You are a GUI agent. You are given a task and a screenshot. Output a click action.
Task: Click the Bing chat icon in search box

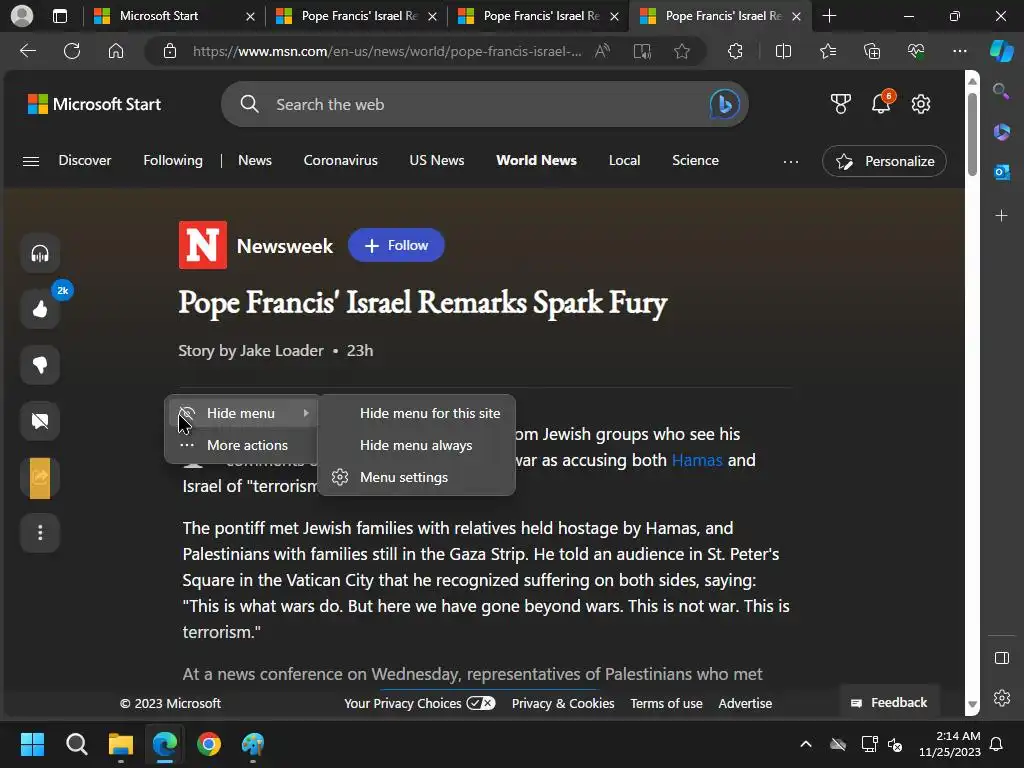[724, 104]
